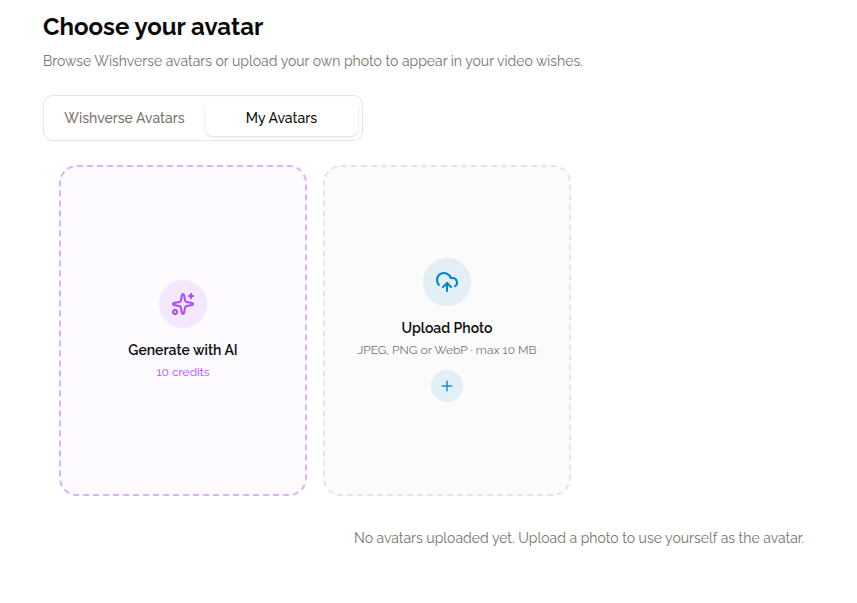This screenshot has height=603, width=857.
Task: Select the 10 credits label
Action: (x=183, y=372)
